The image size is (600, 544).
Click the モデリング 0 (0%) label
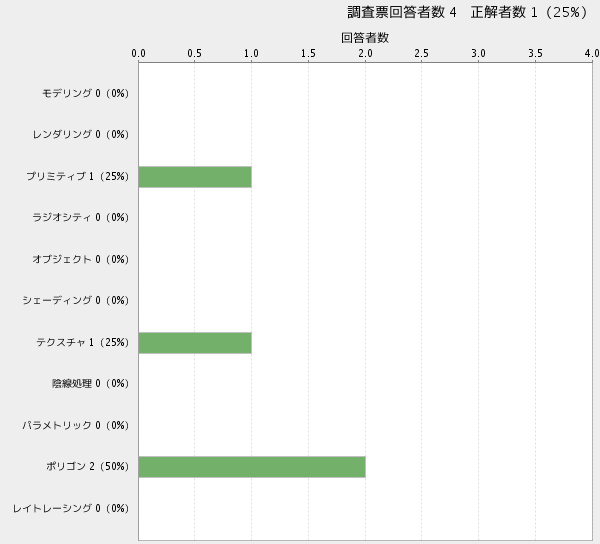(x=85, y=93)
